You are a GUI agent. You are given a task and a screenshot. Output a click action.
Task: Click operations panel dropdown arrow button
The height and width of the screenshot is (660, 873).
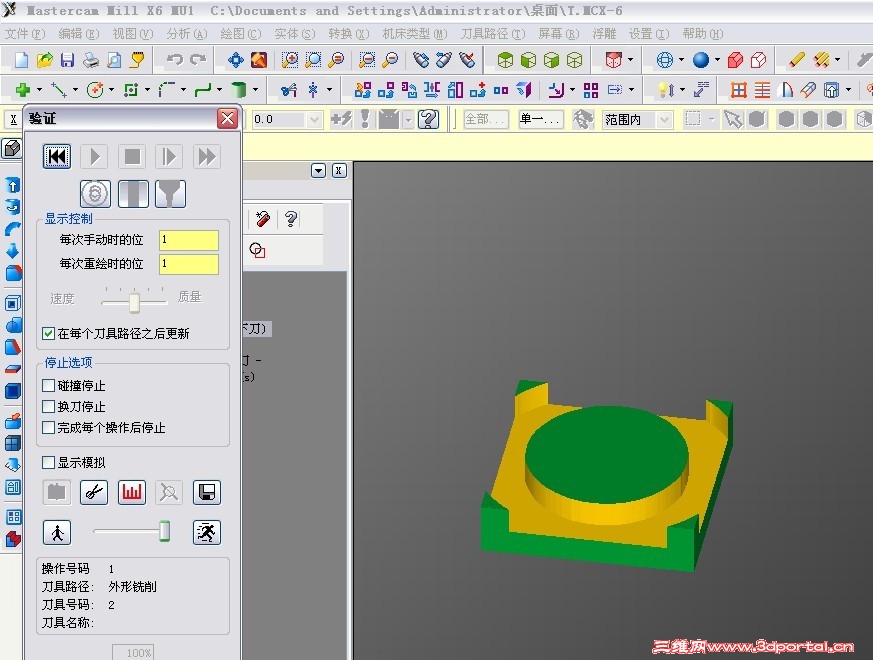pos(318,170)
